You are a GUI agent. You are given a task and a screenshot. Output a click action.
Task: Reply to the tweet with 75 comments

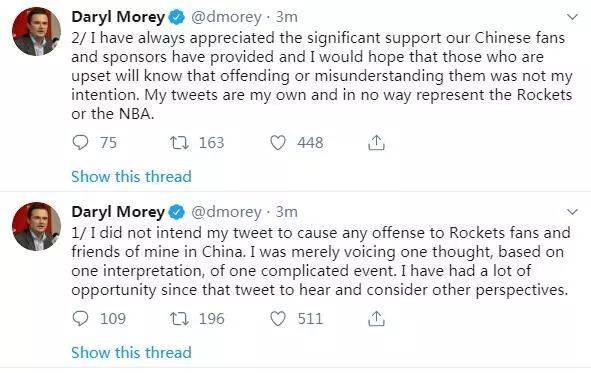pyautogui.click(x=80, y=143)
